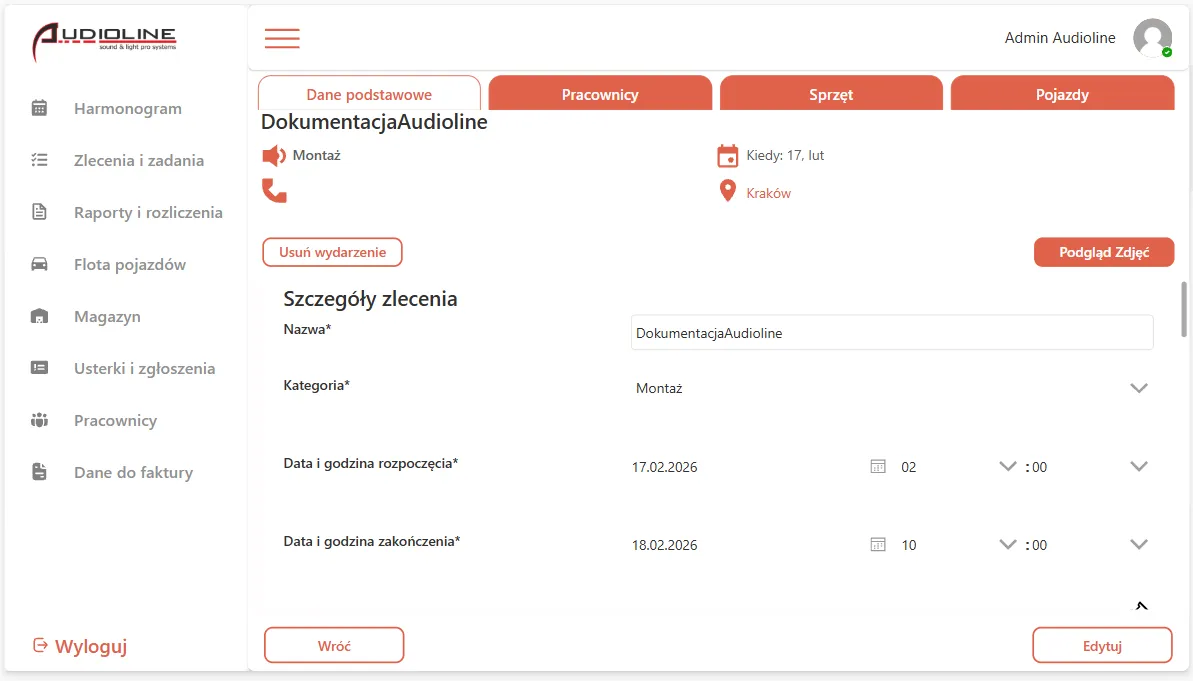Open the Pojazdy tab

pyautogui.click(x=1062, y=94)
